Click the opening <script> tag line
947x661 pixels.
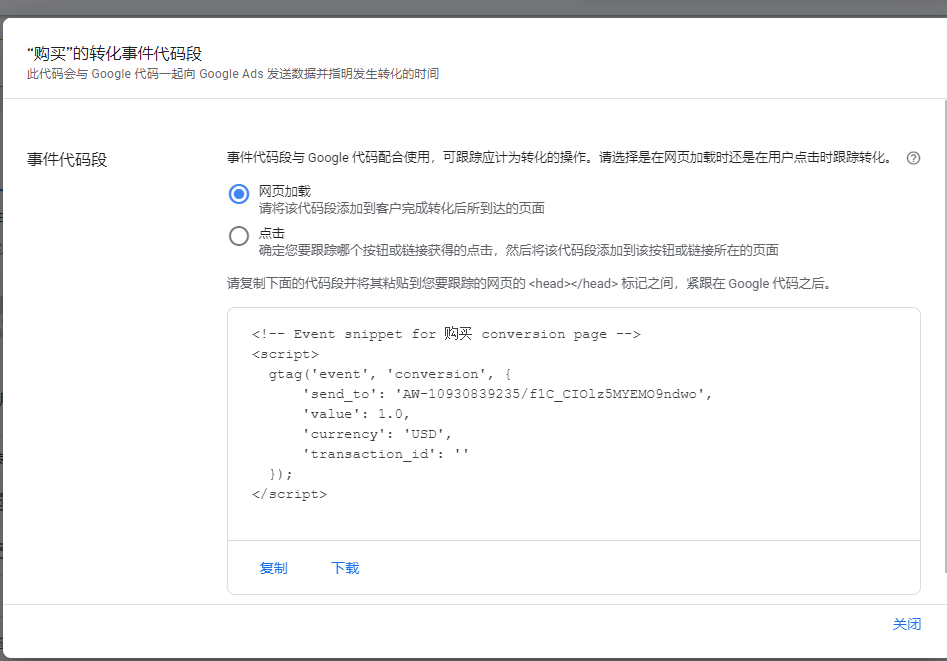285,354
